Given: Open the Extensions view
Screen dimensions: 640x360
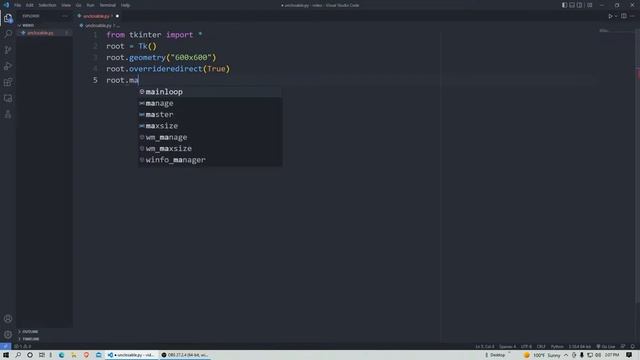Looking at the screenshot, I should pos(8,82).
